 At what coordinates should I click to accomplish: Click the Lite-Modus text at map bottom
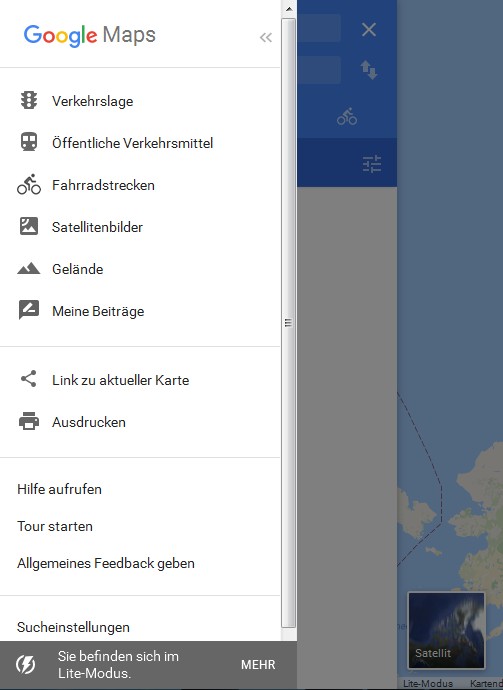click(x=428, y=683)
